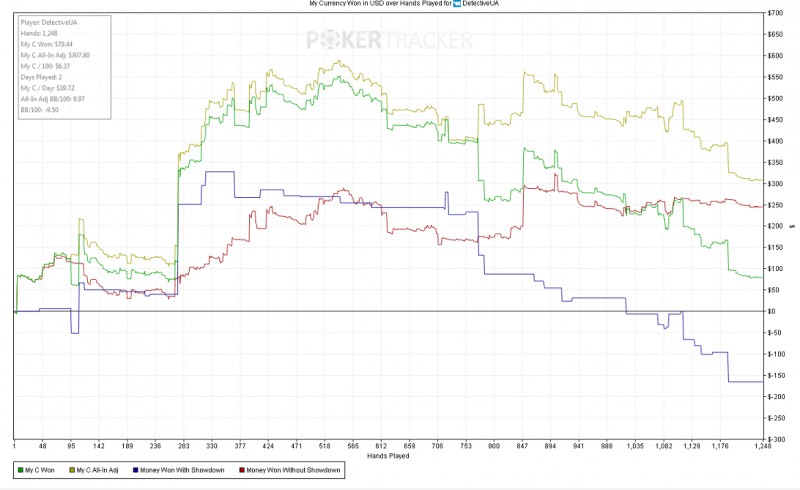The height and width of the screenshot is (490, 800).
Task: Select the My C All-In Adj legend label
Action: [x=97, y=470]
